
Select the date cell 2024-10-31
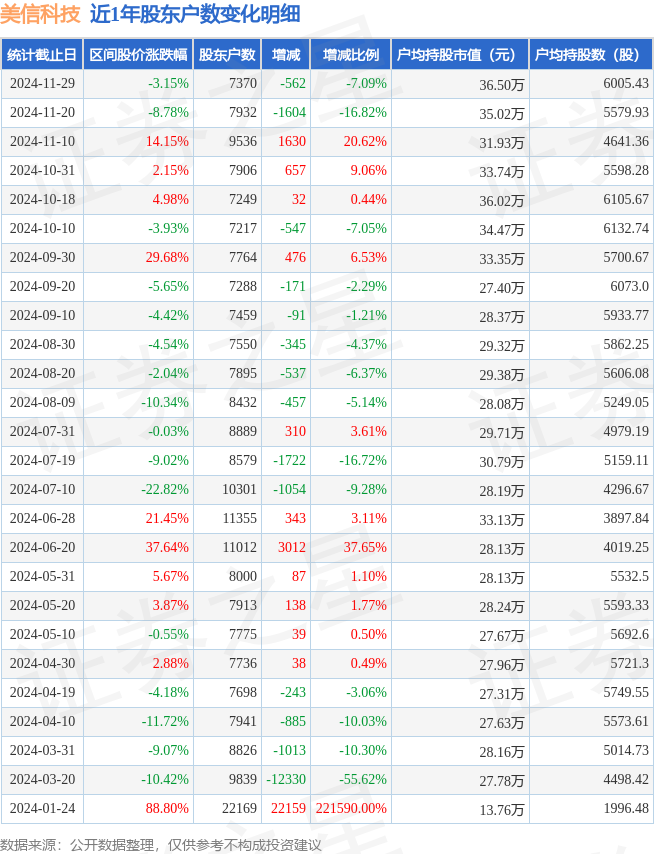coord(42,170)
